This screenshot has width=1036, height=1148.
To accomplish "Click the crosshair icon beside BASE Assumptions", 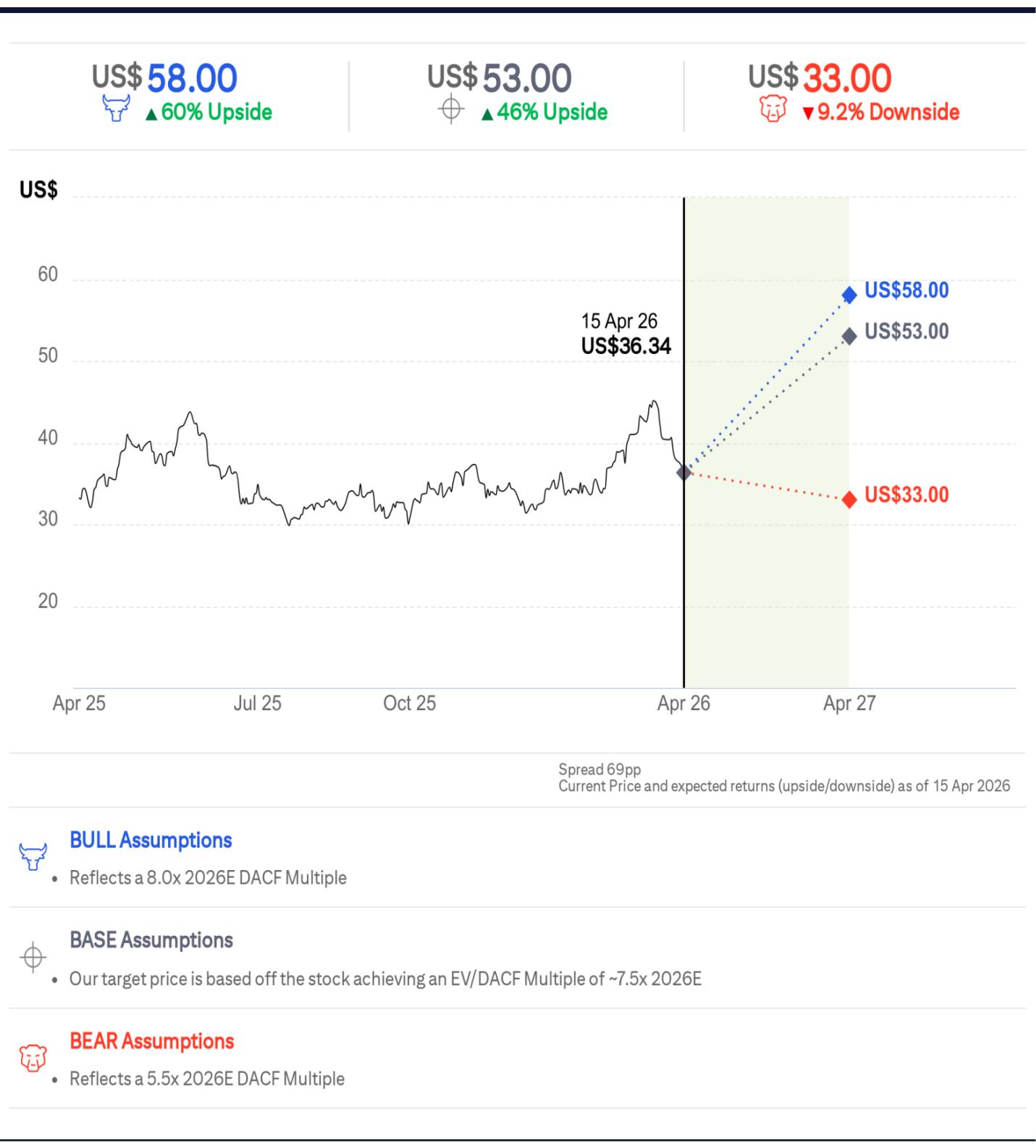I will click(33, 958).
